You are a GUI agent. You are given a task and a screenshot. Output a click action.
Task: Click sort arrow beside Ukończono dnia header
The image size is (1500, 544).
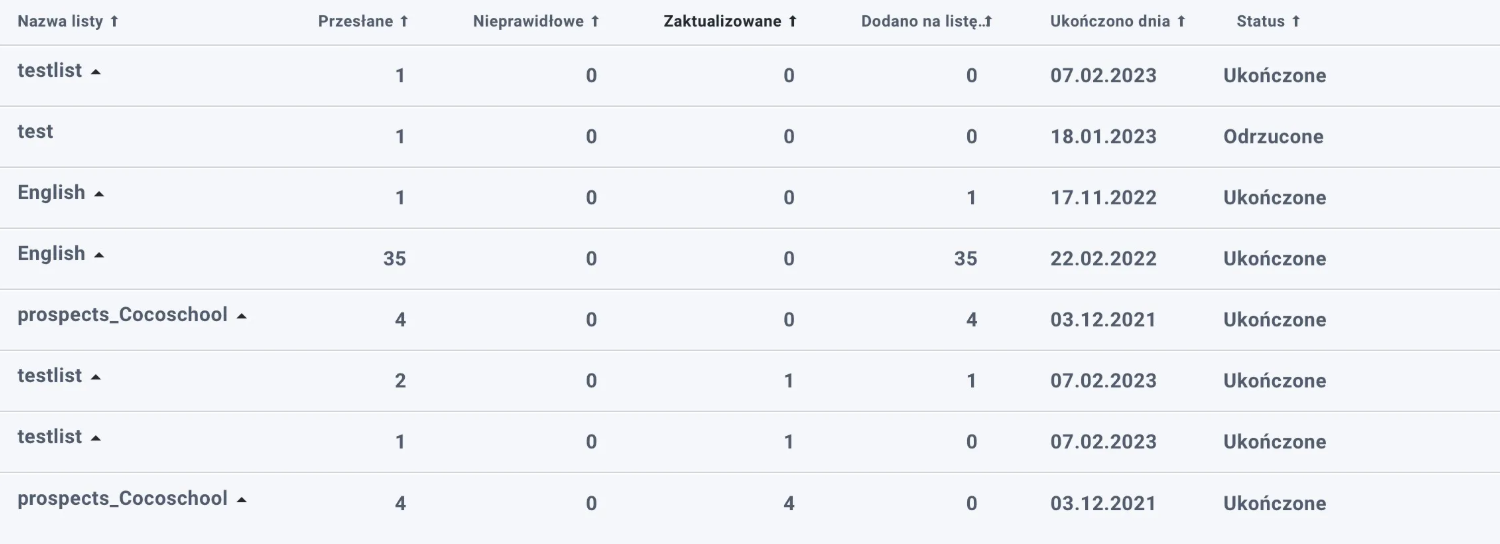[1181, 22]
